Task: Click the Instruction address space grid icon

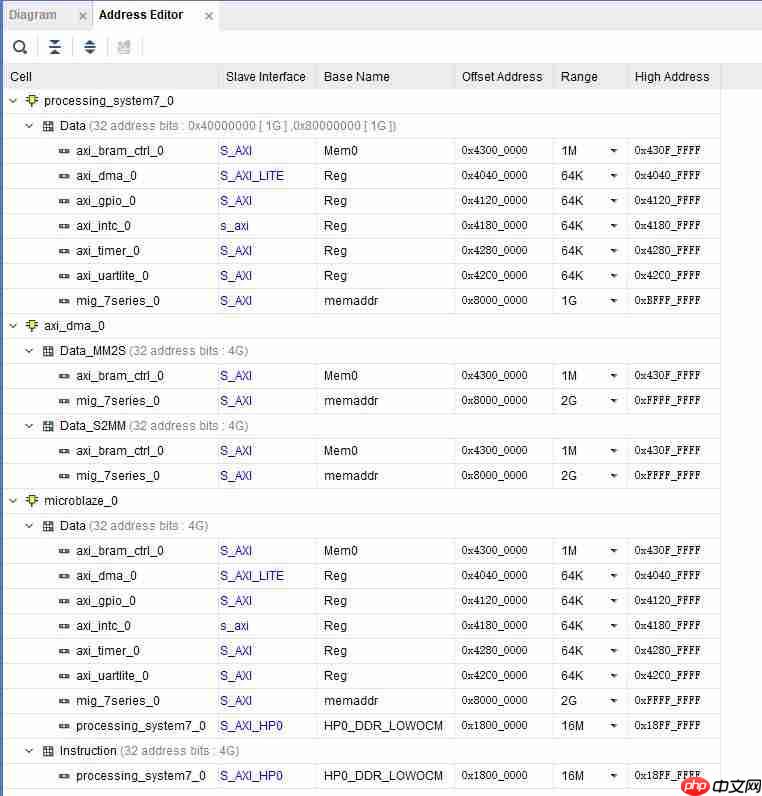Action: pyautogui.click(x=48, y=751)
